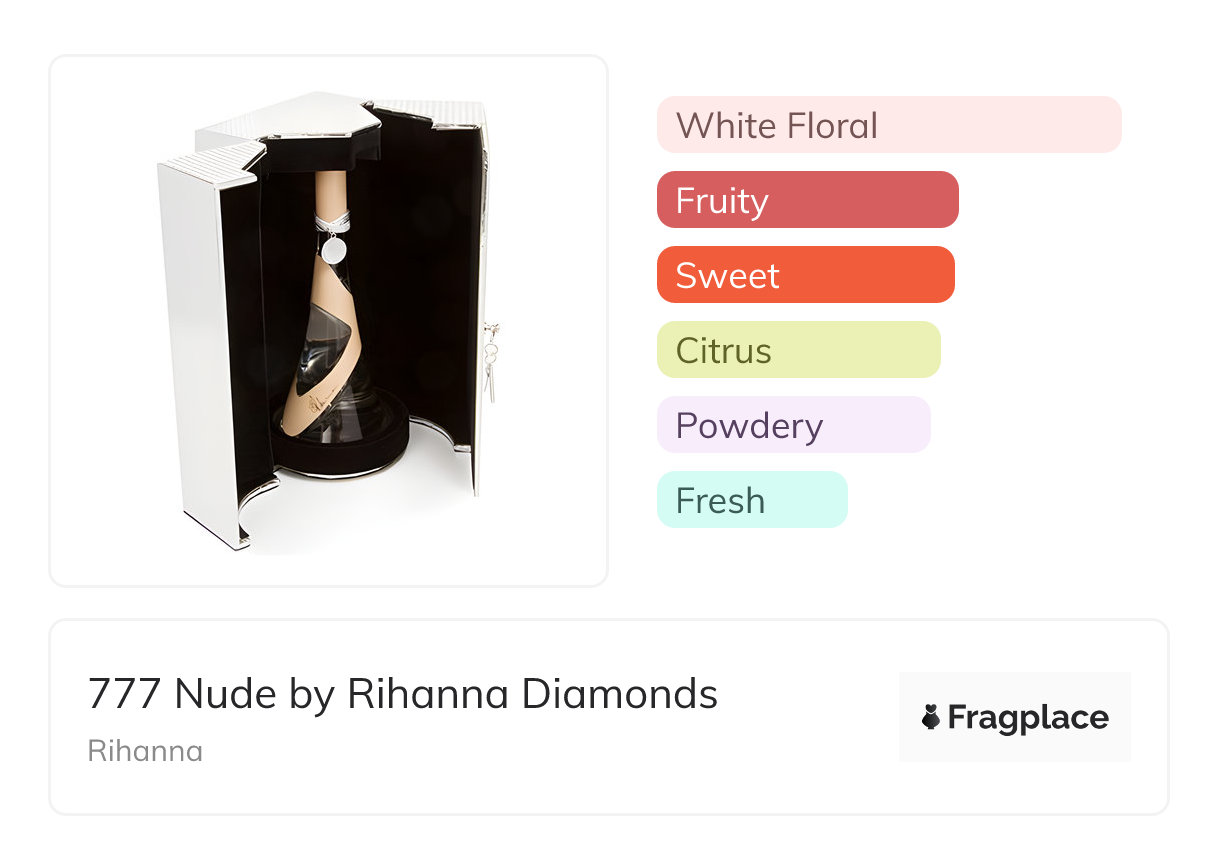This screenshot has height=864, width=1218.
Task: Click the key charm hanging on the box
Action: click(490, 360)
